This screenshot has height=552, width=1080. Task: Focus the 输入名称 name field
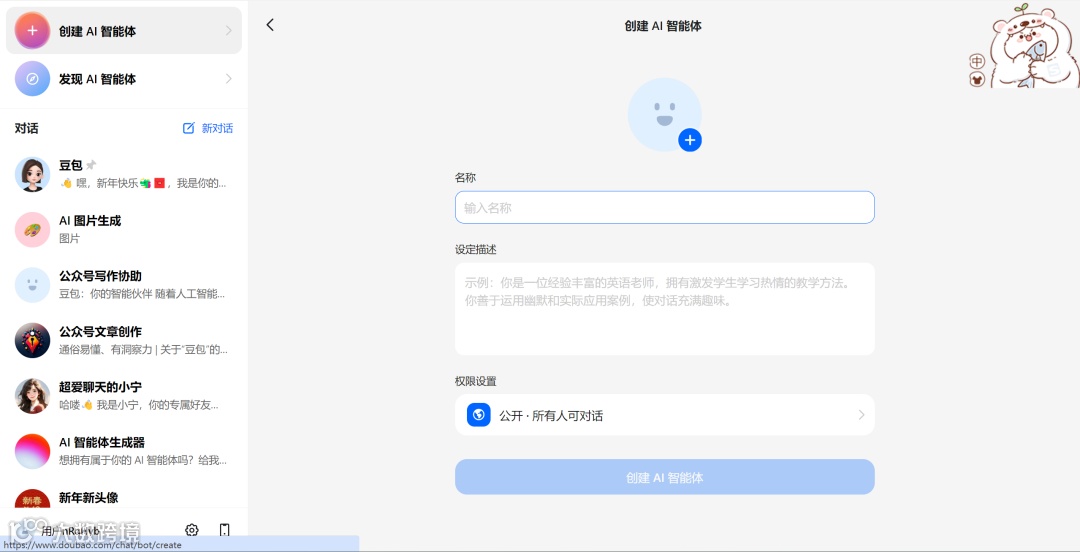(x=665, y=207)
